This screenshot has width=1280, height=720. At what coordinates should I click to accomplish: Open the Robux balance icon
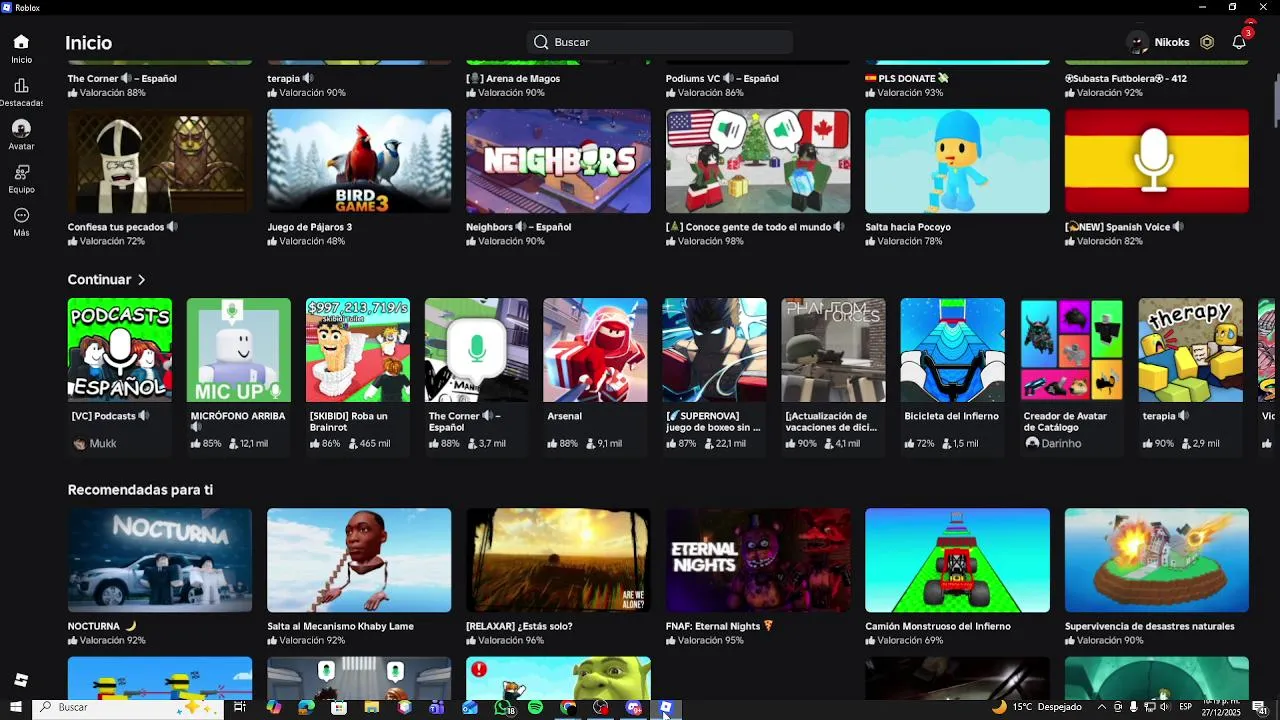1207,42
